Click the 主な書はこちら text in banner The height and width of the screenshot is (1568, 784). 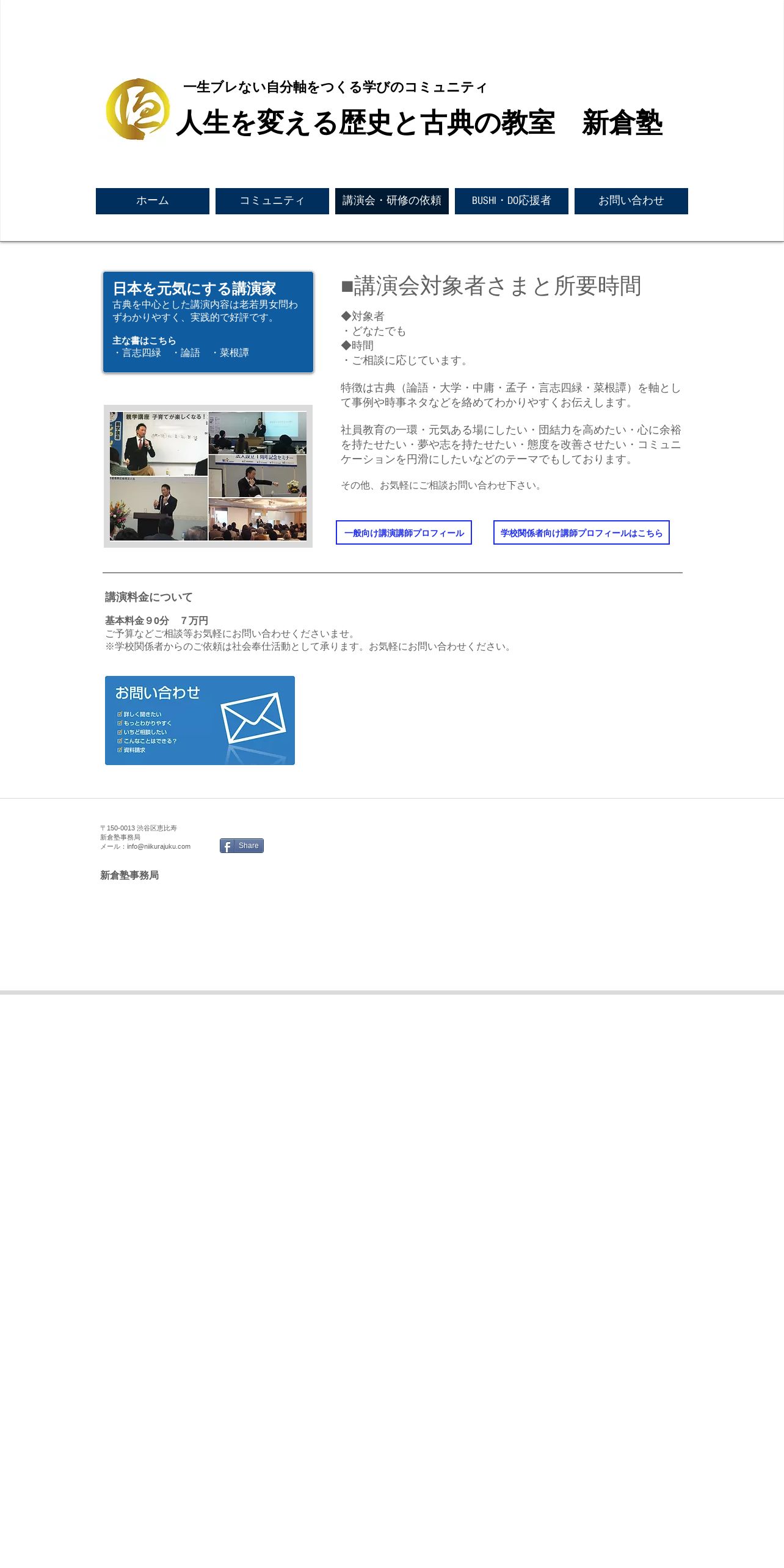coord(144,341)
